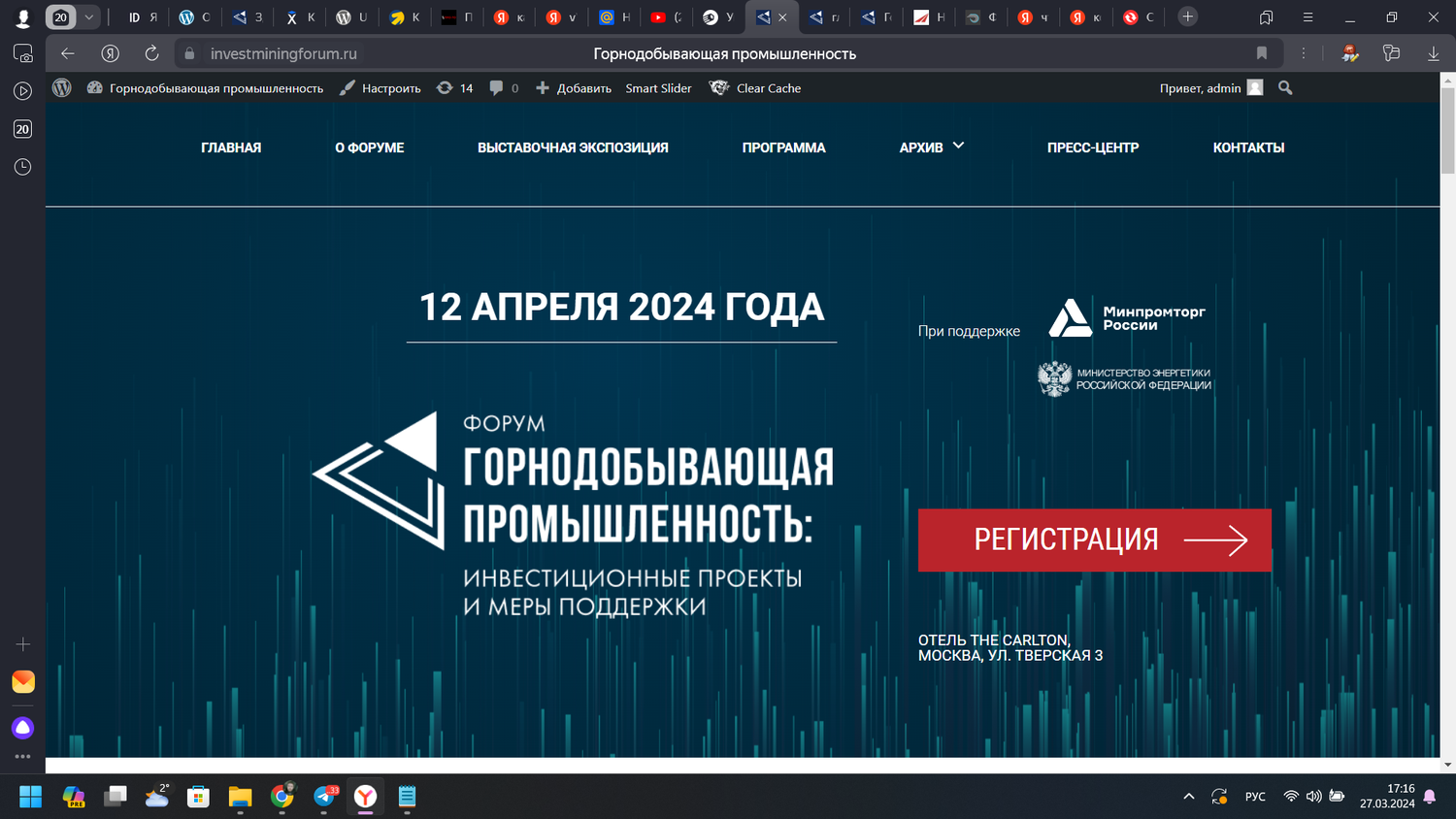
Task: Reload the page via the refresh icon
Action: (151, 53)
